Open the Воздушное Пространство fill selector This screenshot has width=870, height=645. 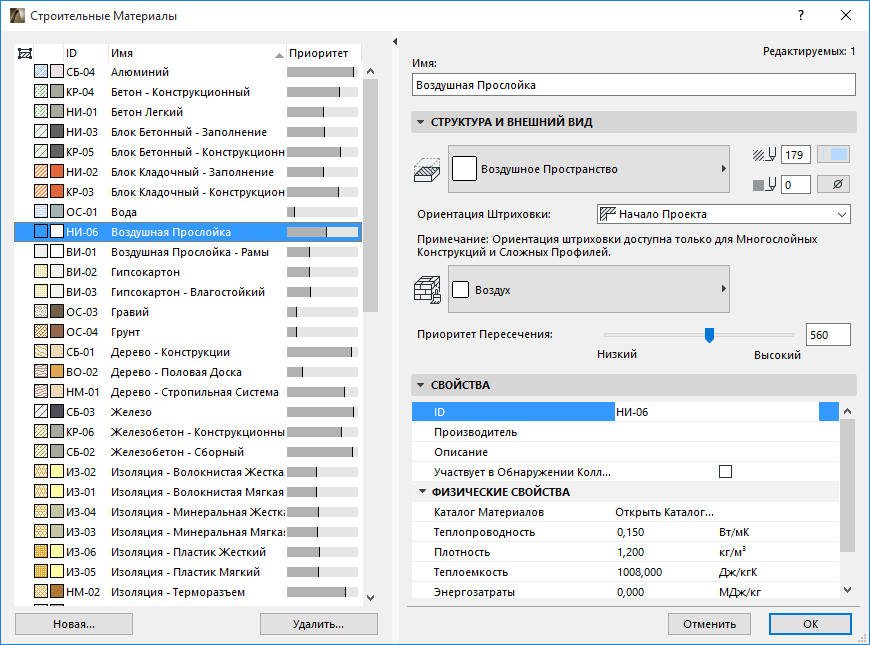point(589,169)
